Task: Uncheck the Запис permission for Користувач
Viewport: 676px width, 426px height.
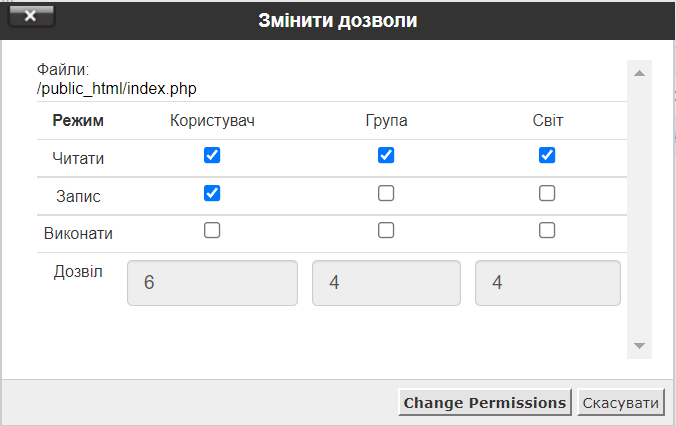Action: [212, 193]
